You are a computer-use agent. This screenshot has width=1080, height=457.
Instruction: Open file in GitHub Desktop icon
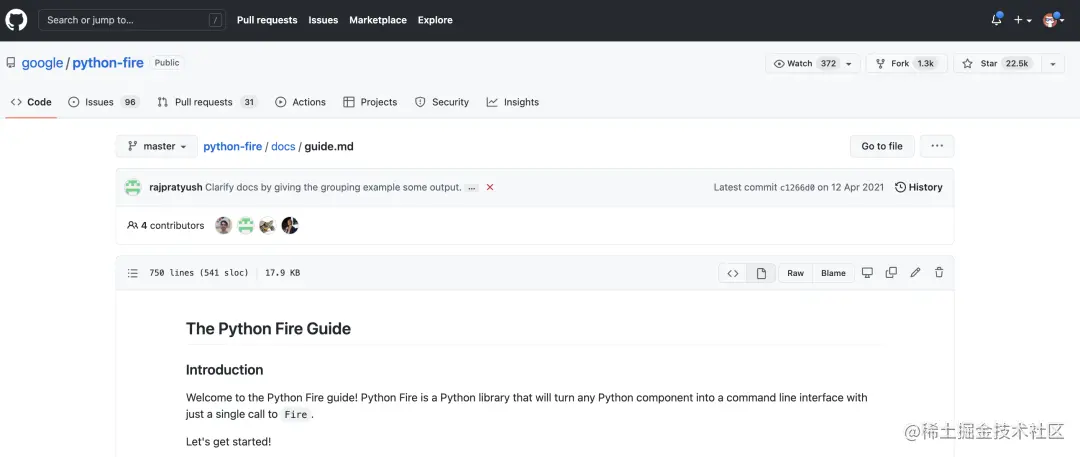coord(867,273)
